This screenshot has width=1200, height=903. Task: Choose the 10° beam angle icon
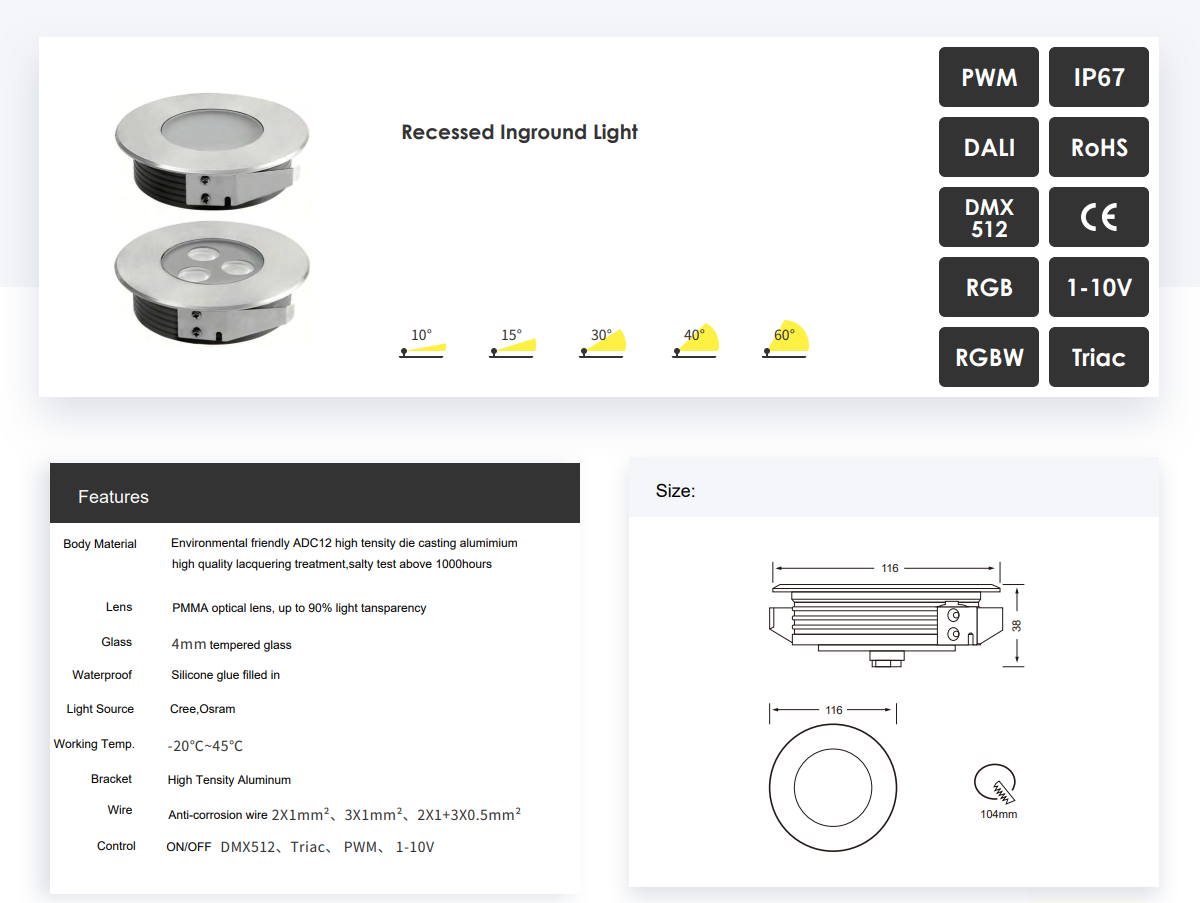422,343
